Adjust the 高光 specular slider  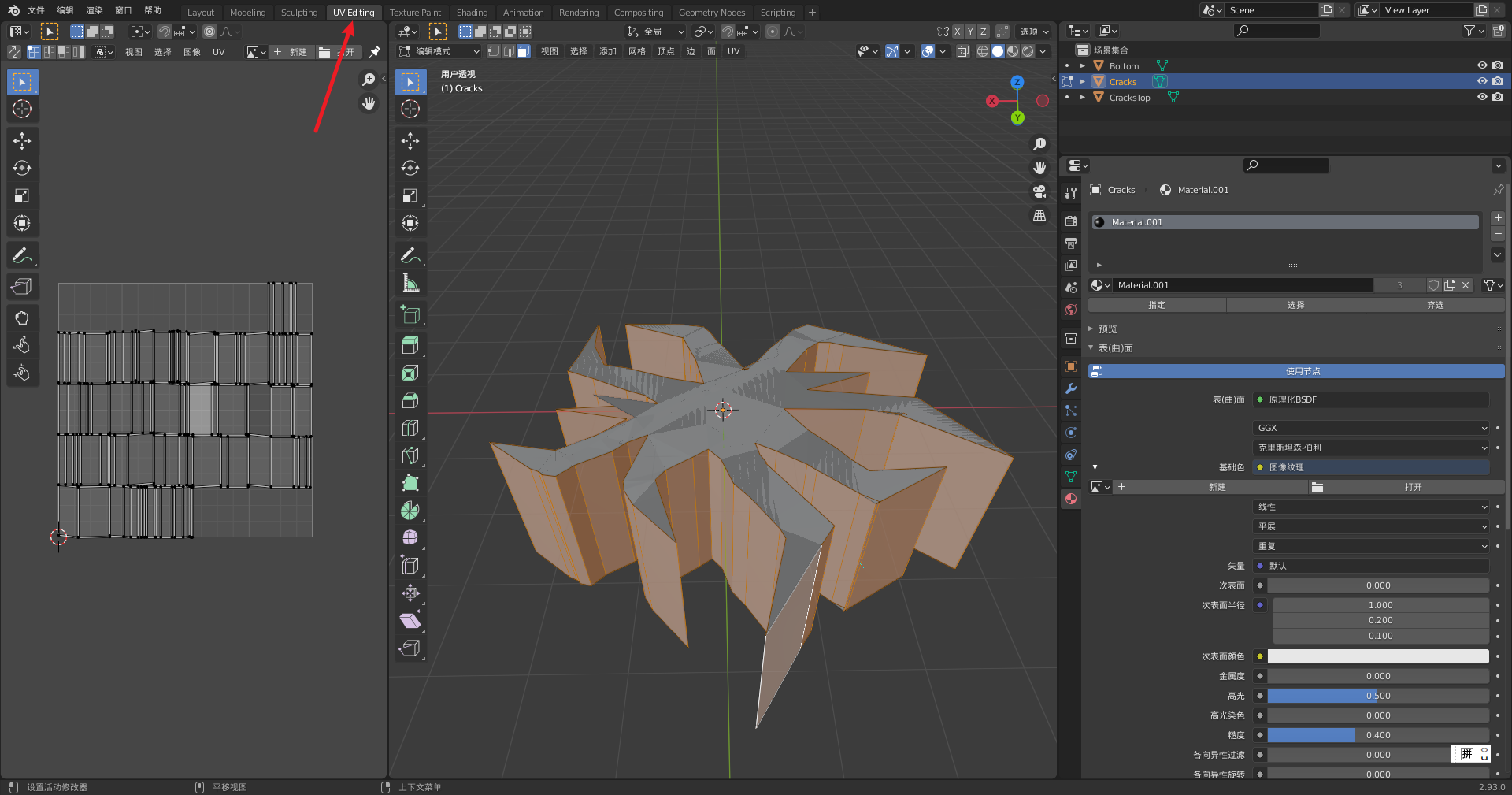[x=1378, y=696]
